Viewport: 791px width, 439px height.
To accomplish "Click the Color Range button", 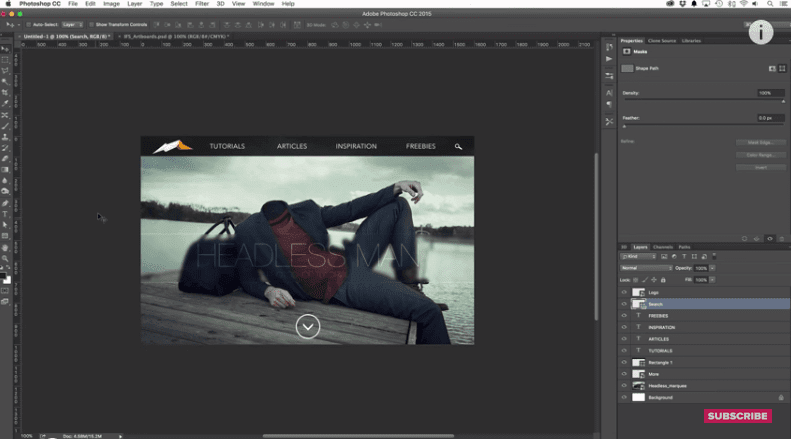I will pos(760,155).
